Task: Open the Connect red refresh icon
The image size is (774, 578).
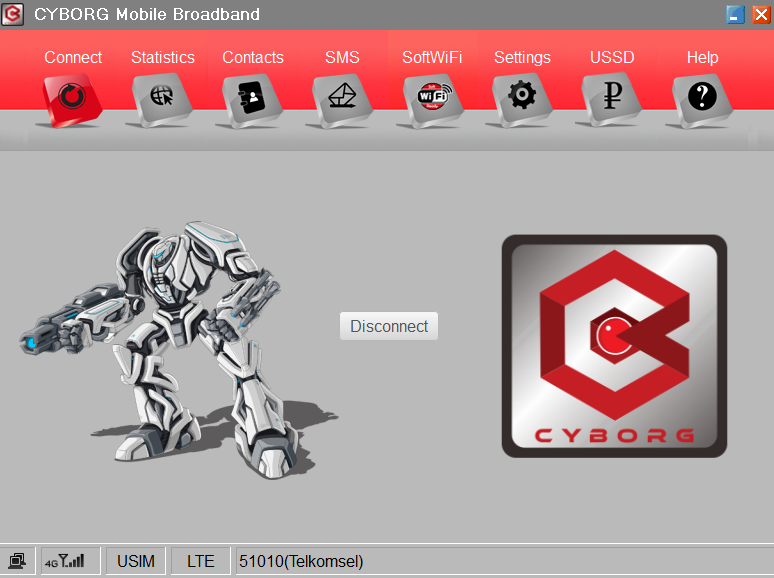Action: click(72, 100)
